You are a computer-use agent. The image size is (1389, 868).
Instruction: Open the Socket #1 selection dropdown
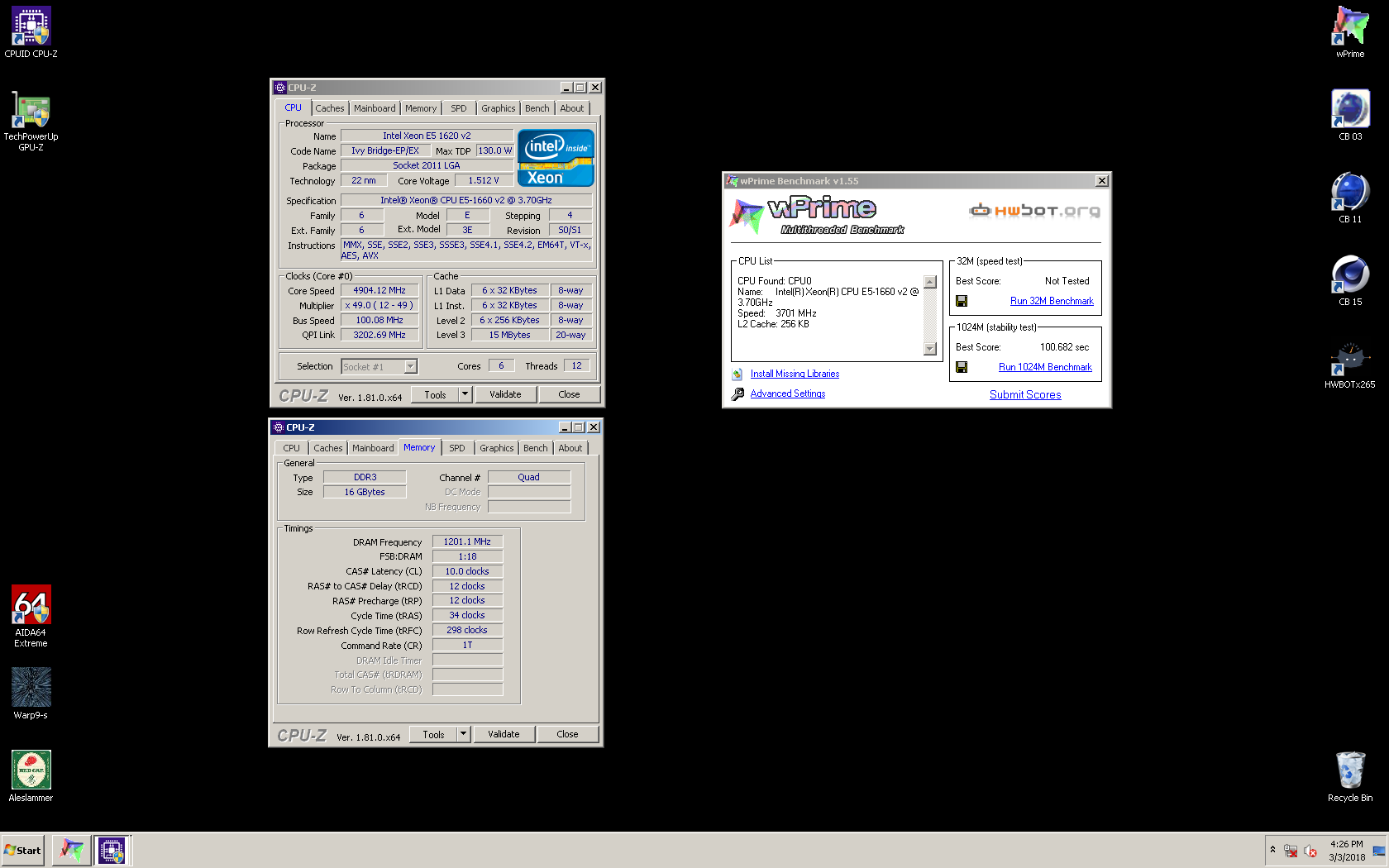[x=379, y=366]
